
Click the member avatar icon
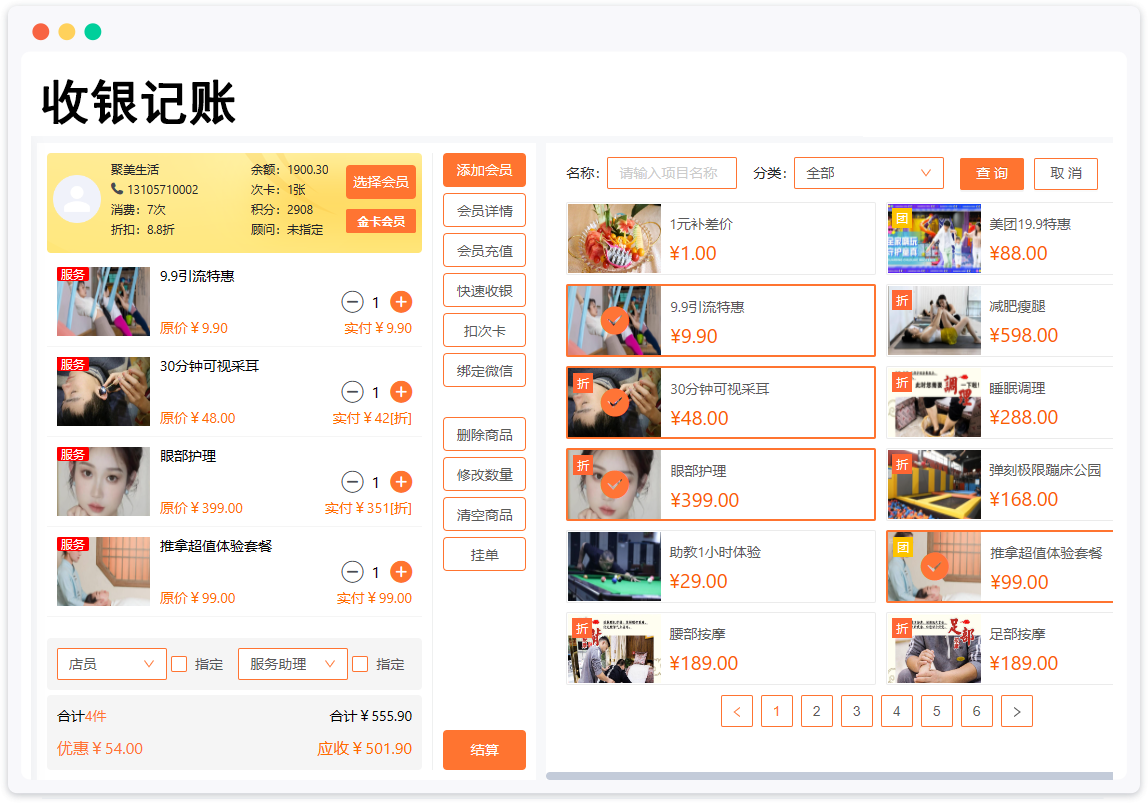pos(77,198)
